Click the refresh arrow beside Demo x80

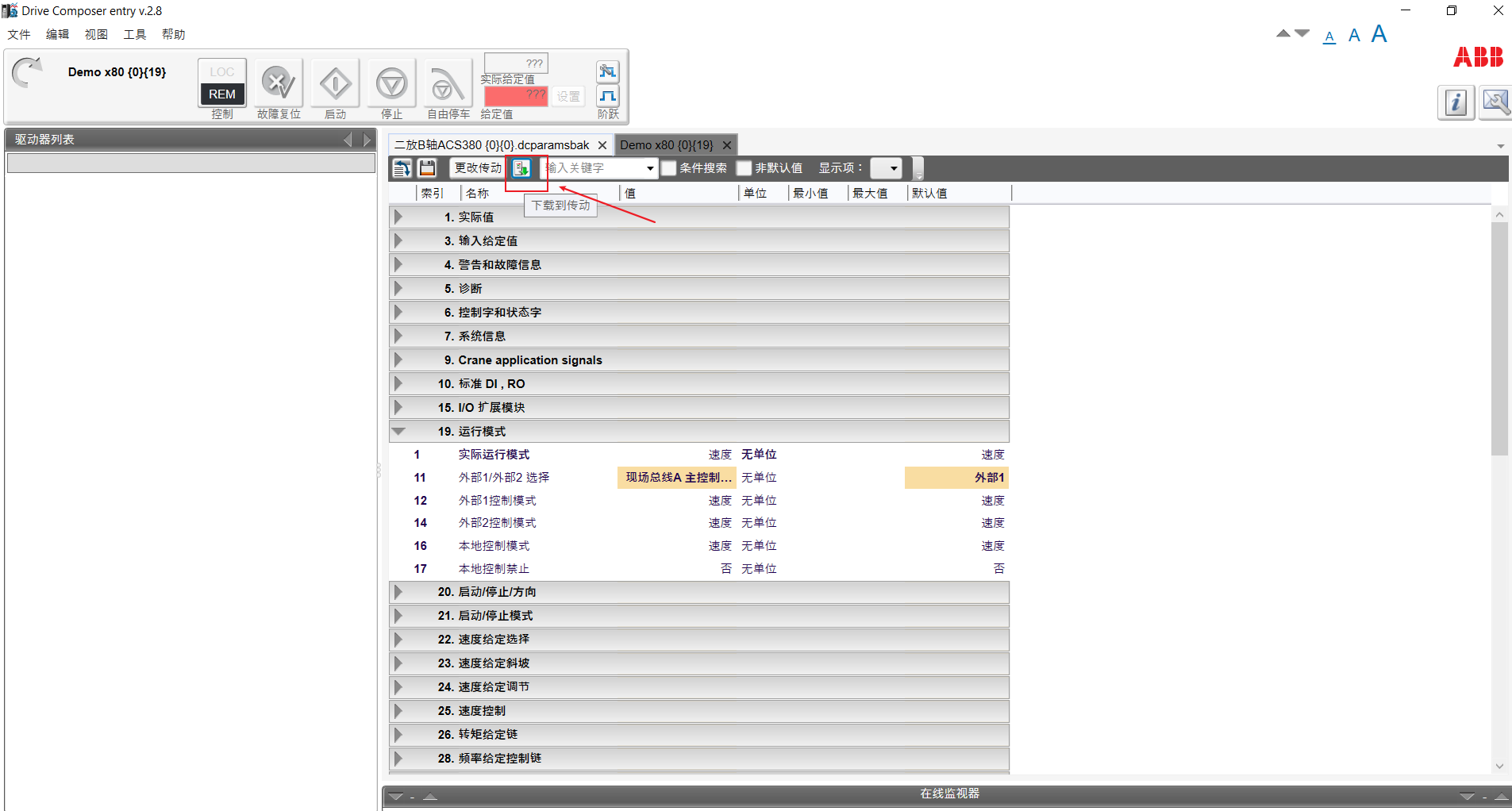pos(27,73)
